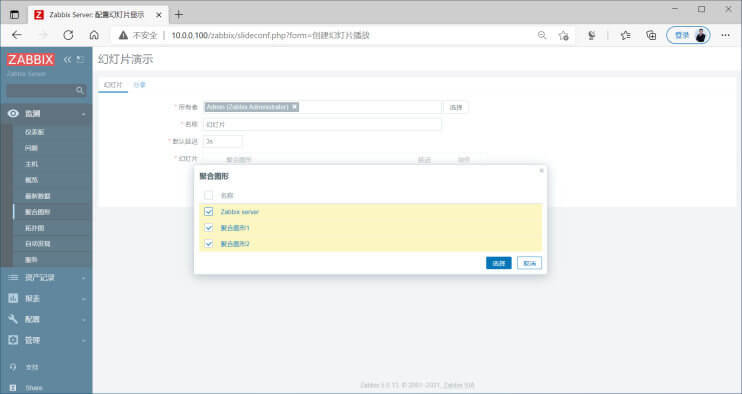This screenshot has width=742, height=394.
Task: Click the 支持 headset icon in sidebar
Action: coord(13,367)
